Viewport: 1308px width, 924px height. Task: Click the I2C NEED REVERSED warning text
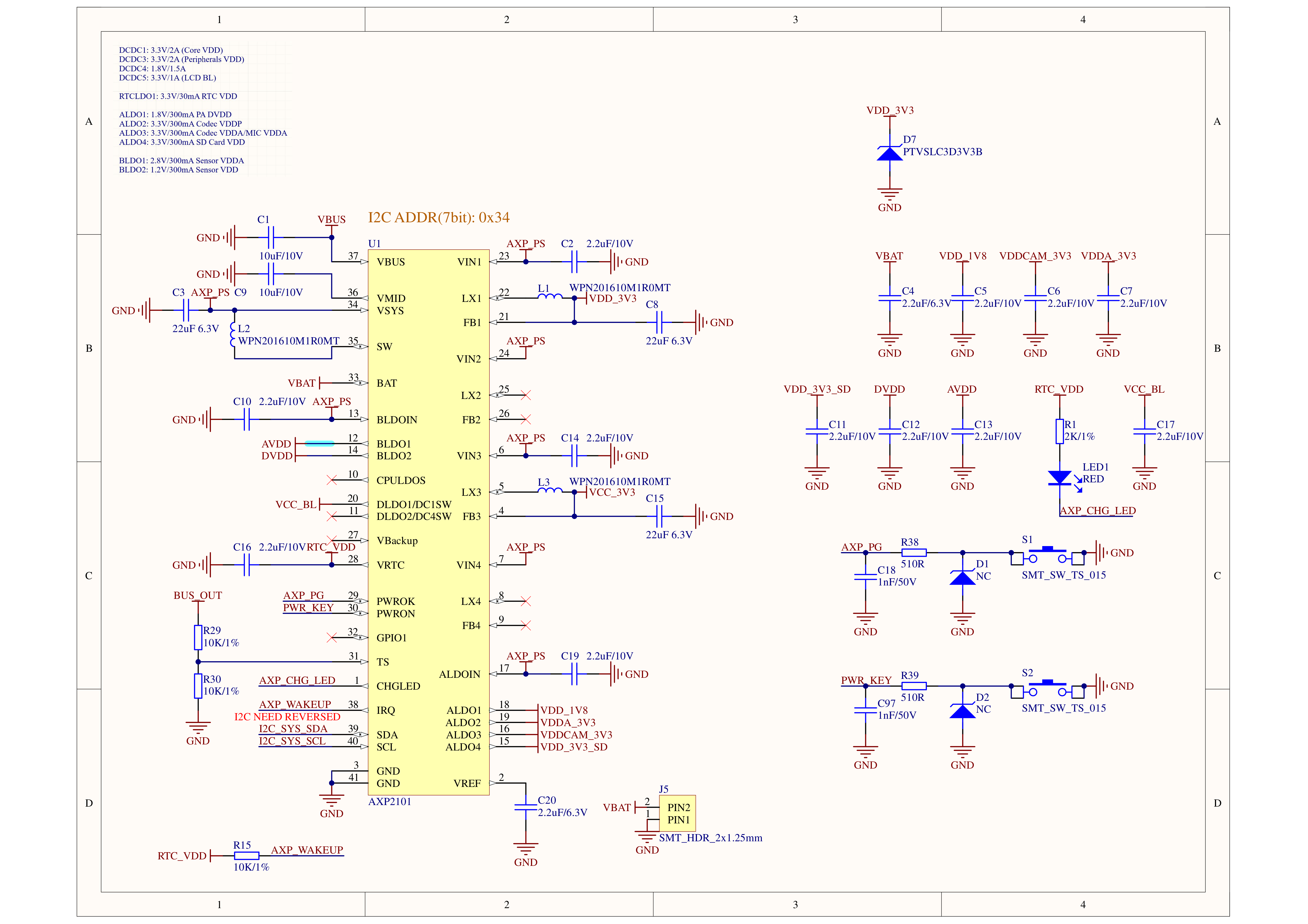pyautogui.click(x=287, y=717)
